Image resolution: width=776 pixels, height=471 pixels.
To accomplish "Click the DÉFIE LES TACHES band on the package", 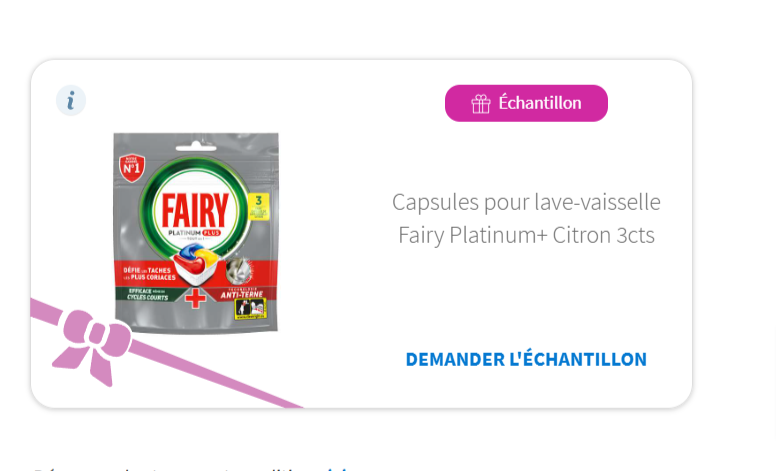I will [148, 274].
